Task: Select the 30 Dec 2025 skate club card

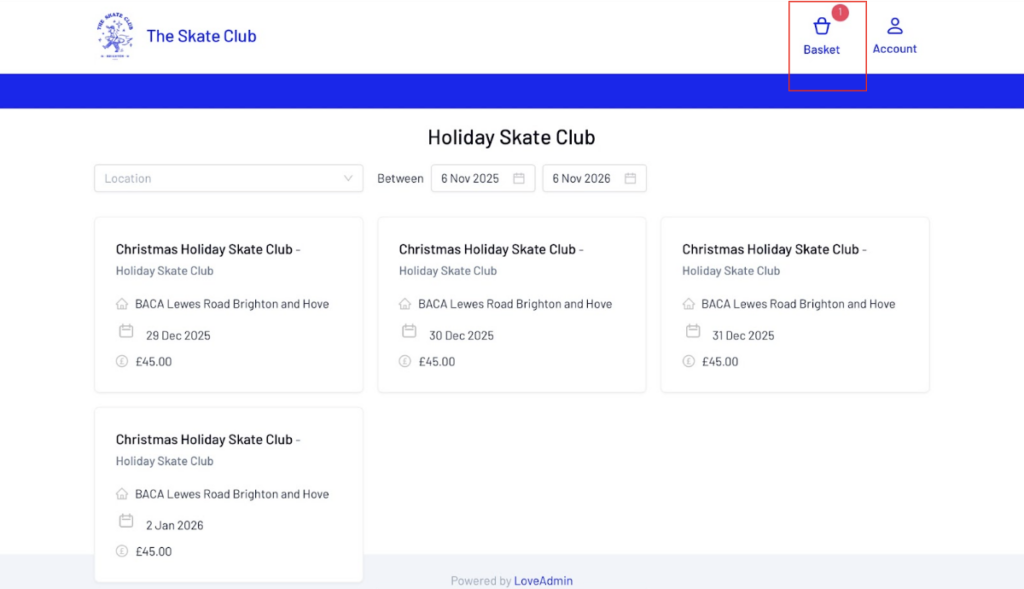Action: (511, 304)
